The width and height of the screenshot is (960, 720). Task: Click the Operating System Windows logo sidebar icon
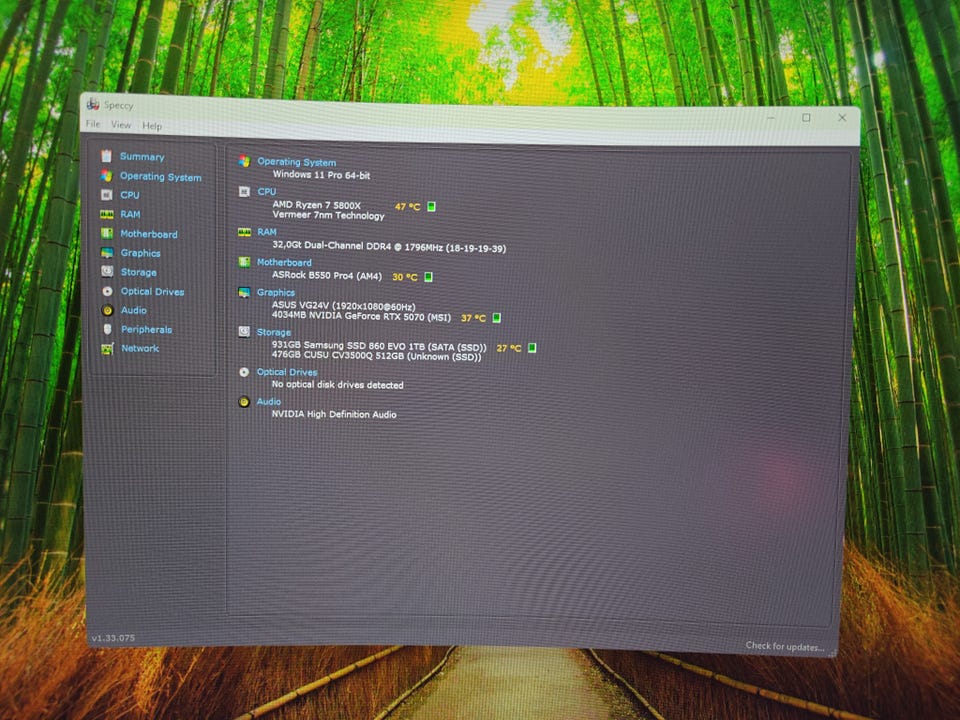(107, 176)
